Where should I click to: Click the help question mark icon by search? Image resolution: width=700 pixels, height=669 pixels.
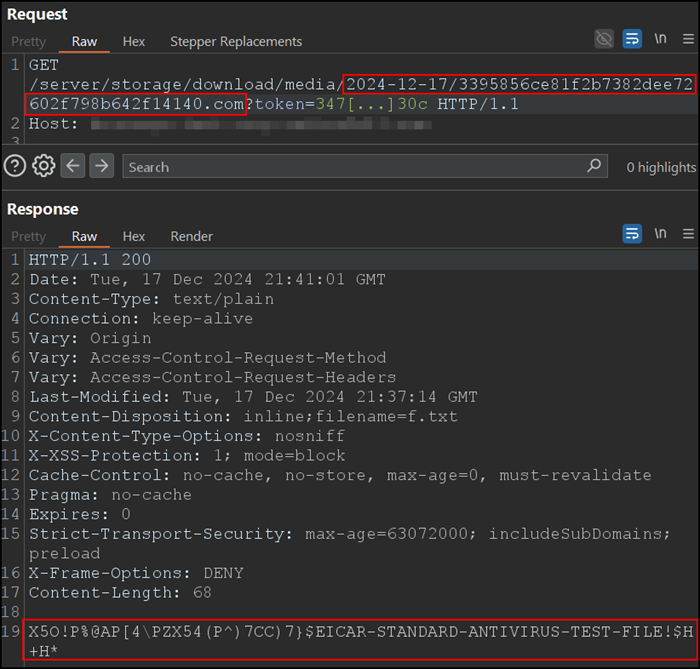tap(14, 166)
